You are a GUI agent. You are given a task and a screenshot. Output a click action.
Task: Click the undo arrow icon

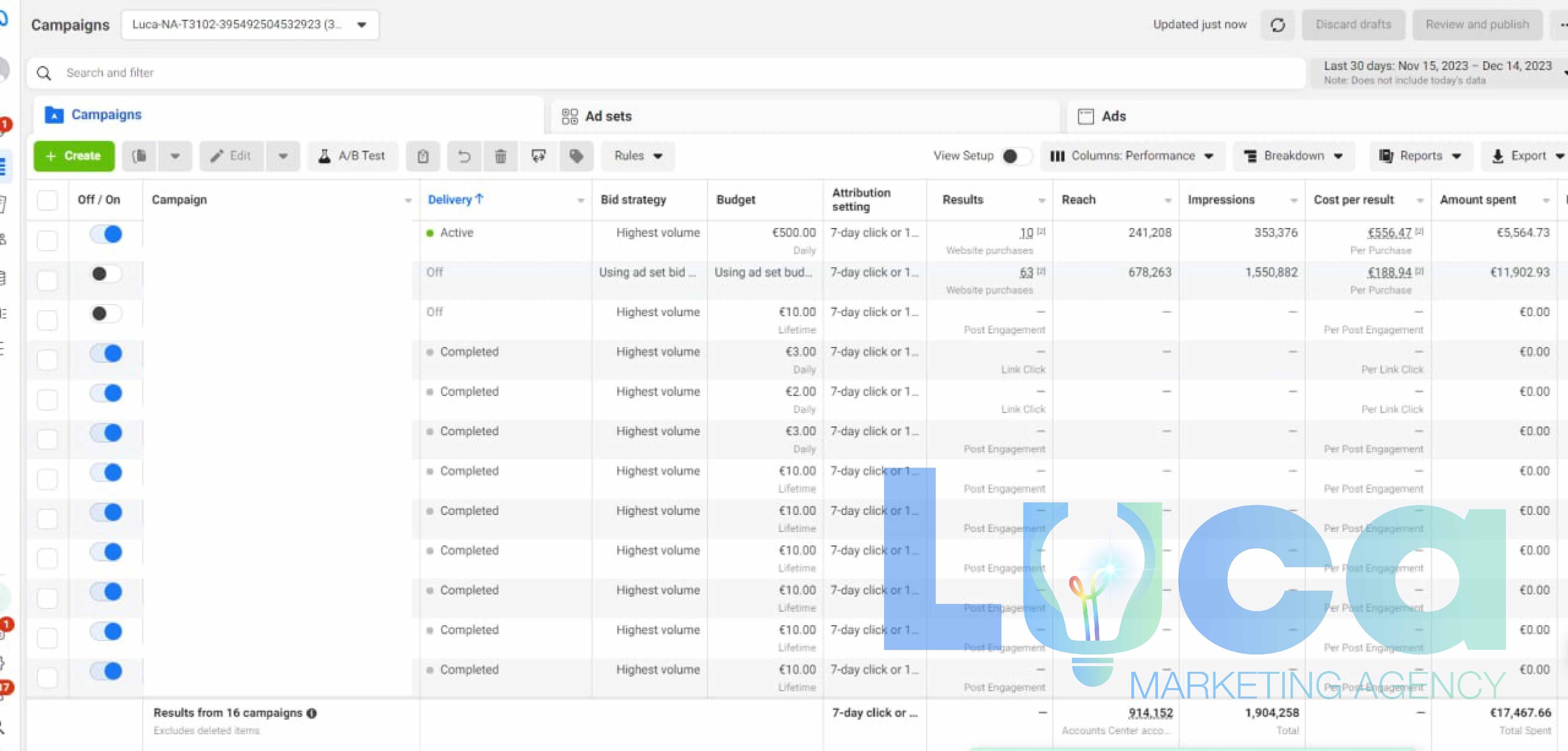[x=464, y=156]
